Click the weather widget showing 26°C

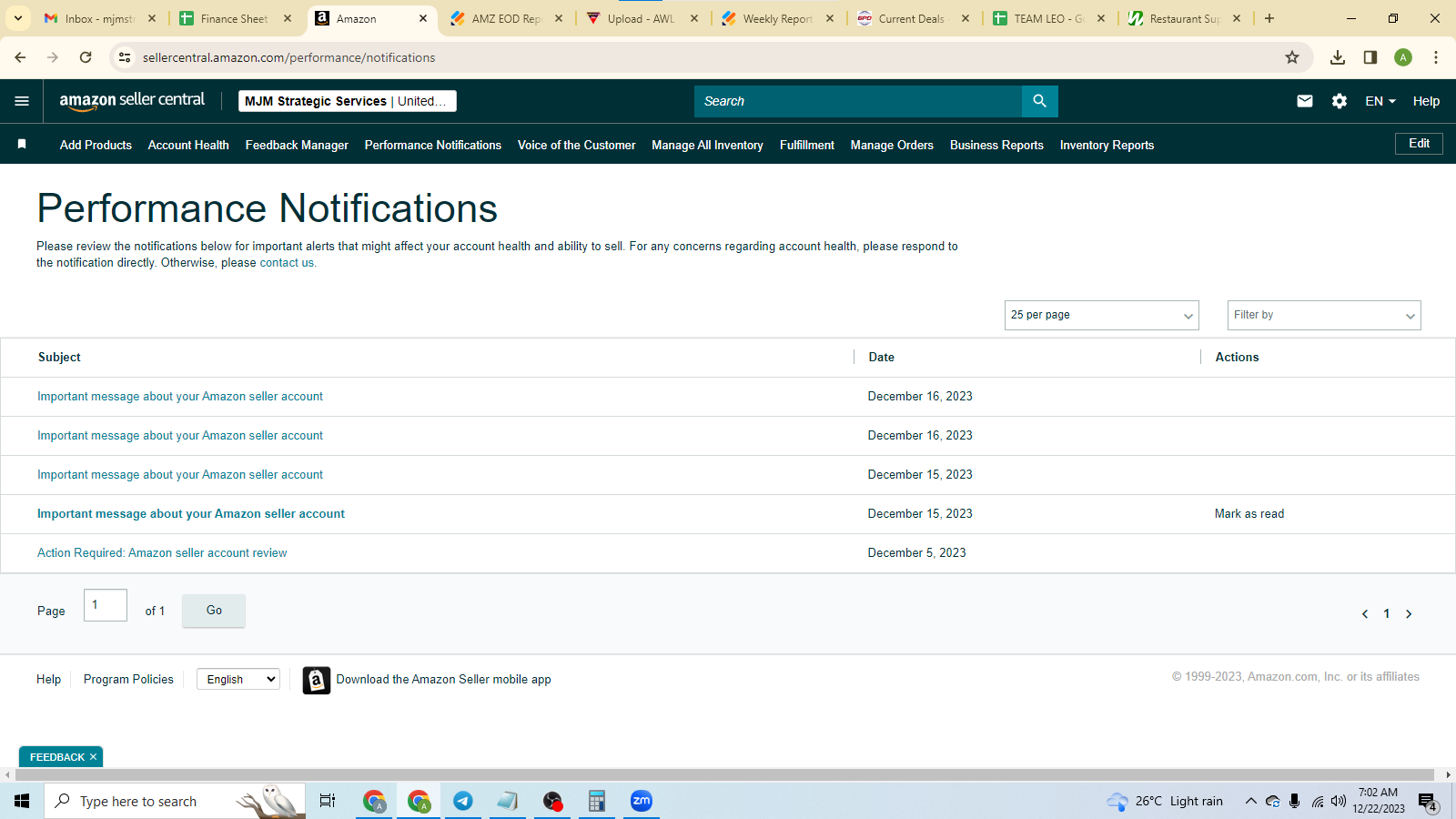coord(1165,801)
